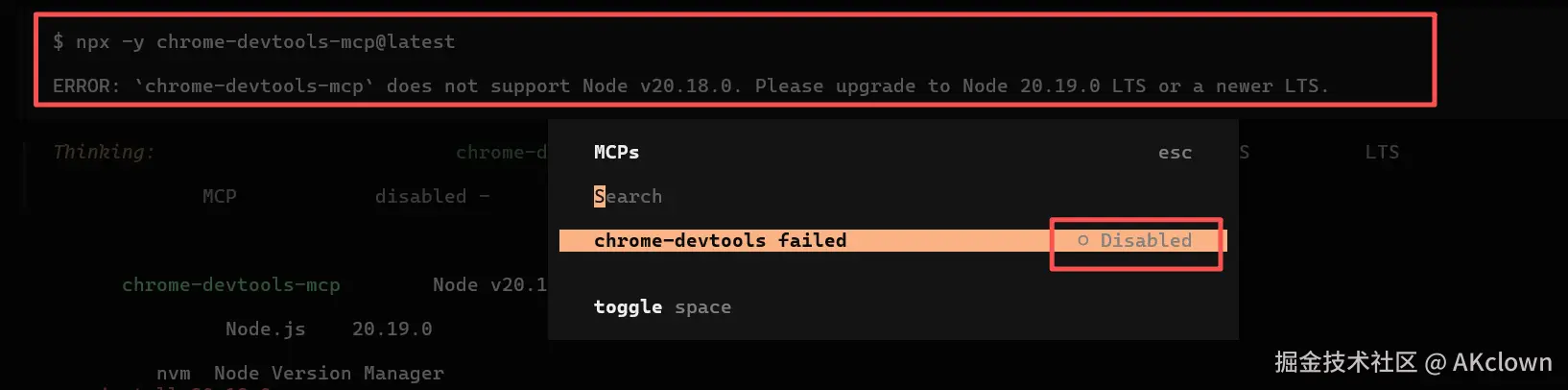Click the Search field in MCPs dialog
This screenshot has width=1568, height=390.
[629, 197]
